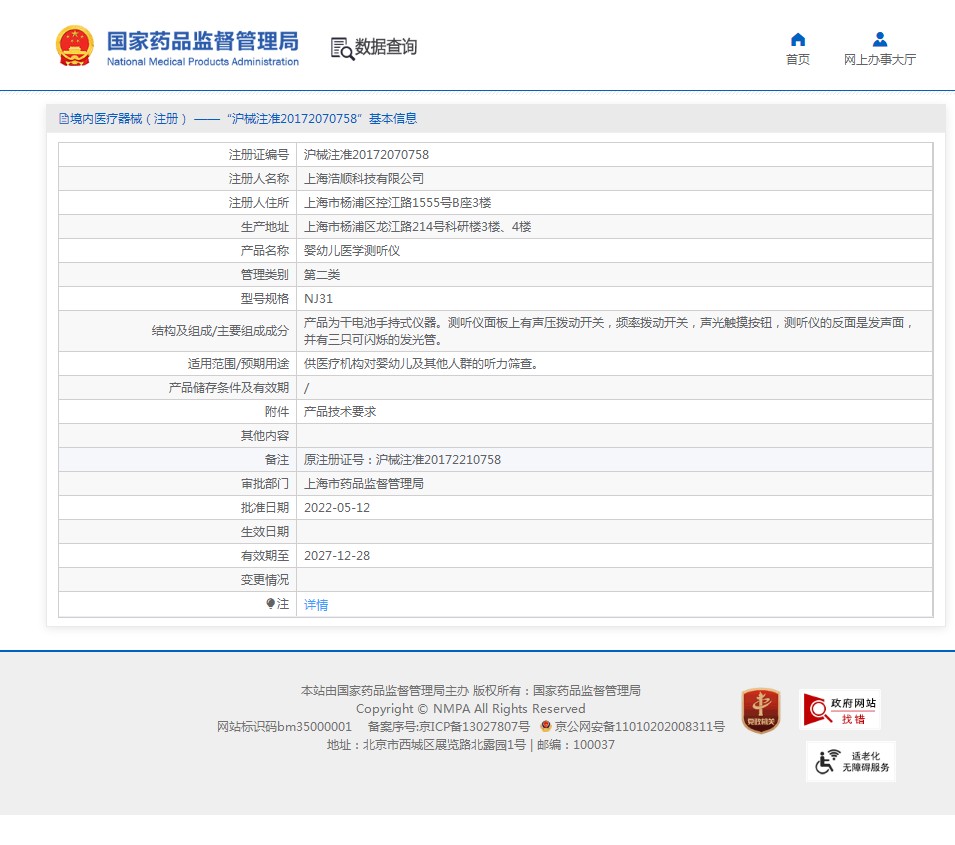Click the 审批部门 row label
The image size is (955, 845).
coord(264,484)
